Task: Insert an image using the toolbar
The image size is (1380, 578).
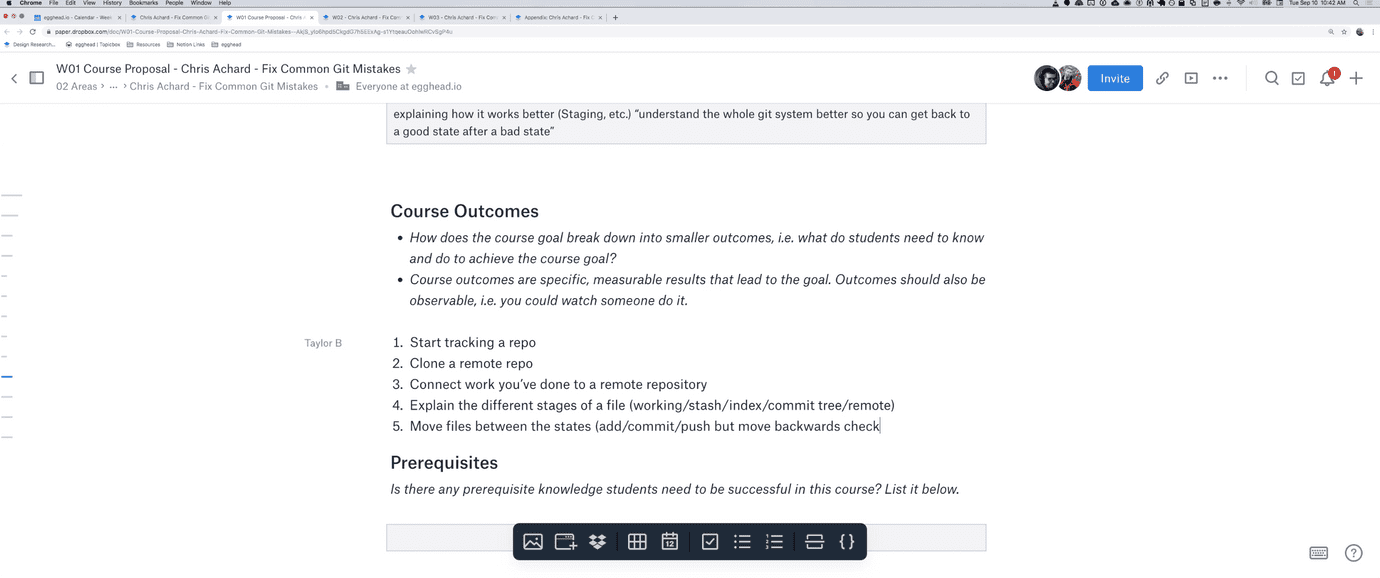Action: 533,541
